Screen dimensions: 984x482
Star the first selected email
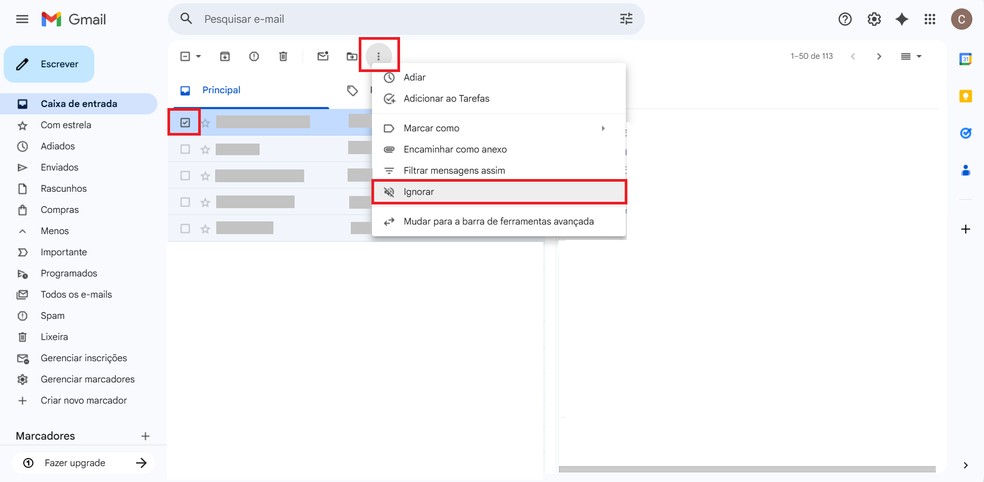tap(205, 123)
